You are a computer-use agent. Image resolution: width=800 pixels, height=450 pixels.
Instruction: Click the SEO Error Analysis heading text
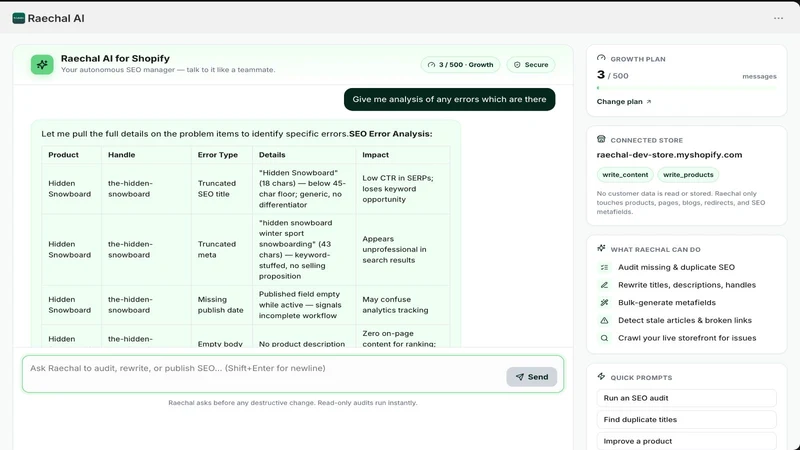(x=390, y=134)
